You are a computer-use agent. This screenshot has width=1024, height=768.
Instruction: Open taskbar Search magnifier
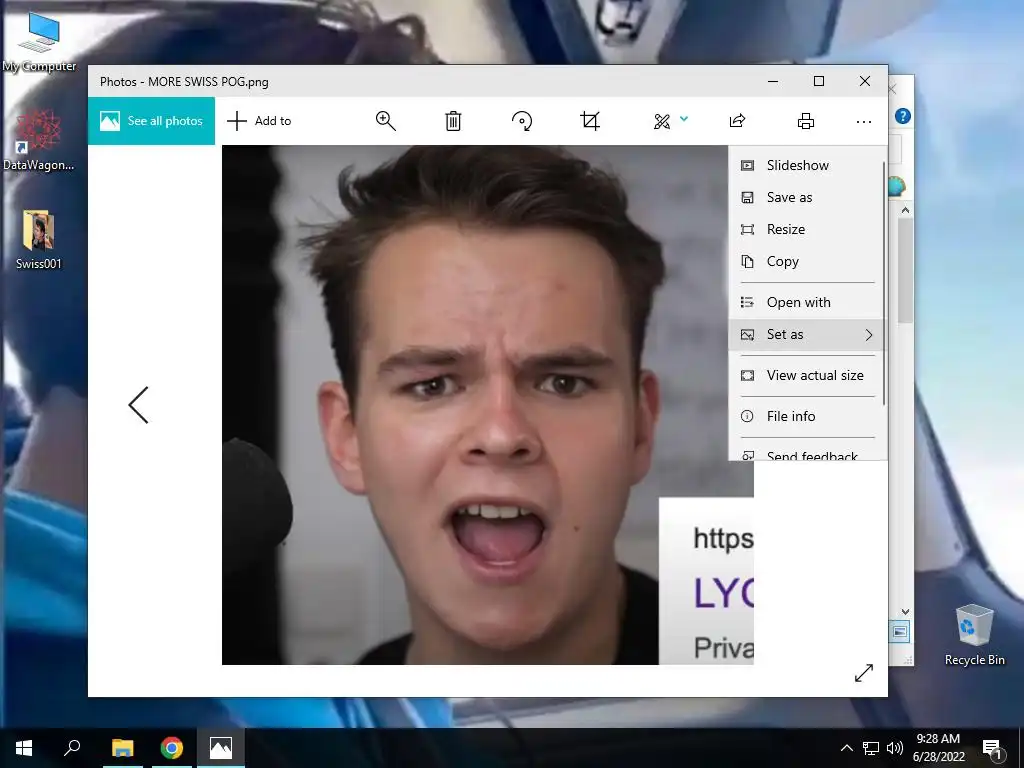tap(72, 748)
